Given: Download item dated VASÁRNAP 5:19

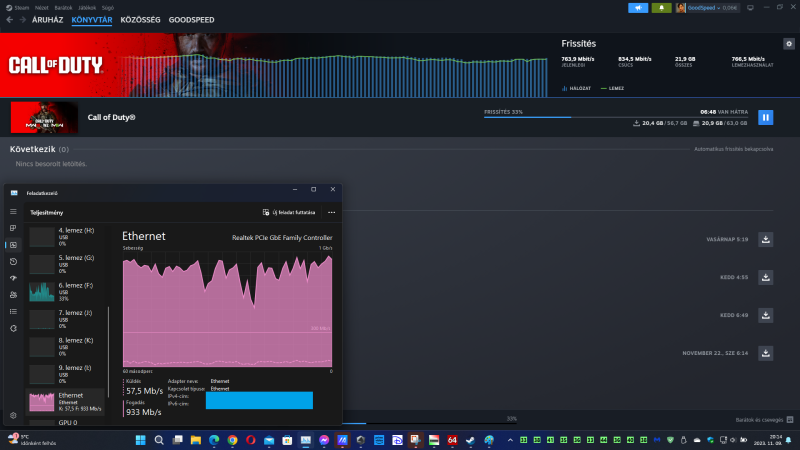Looking at the screenshot, I should click(x=765, y=239).
